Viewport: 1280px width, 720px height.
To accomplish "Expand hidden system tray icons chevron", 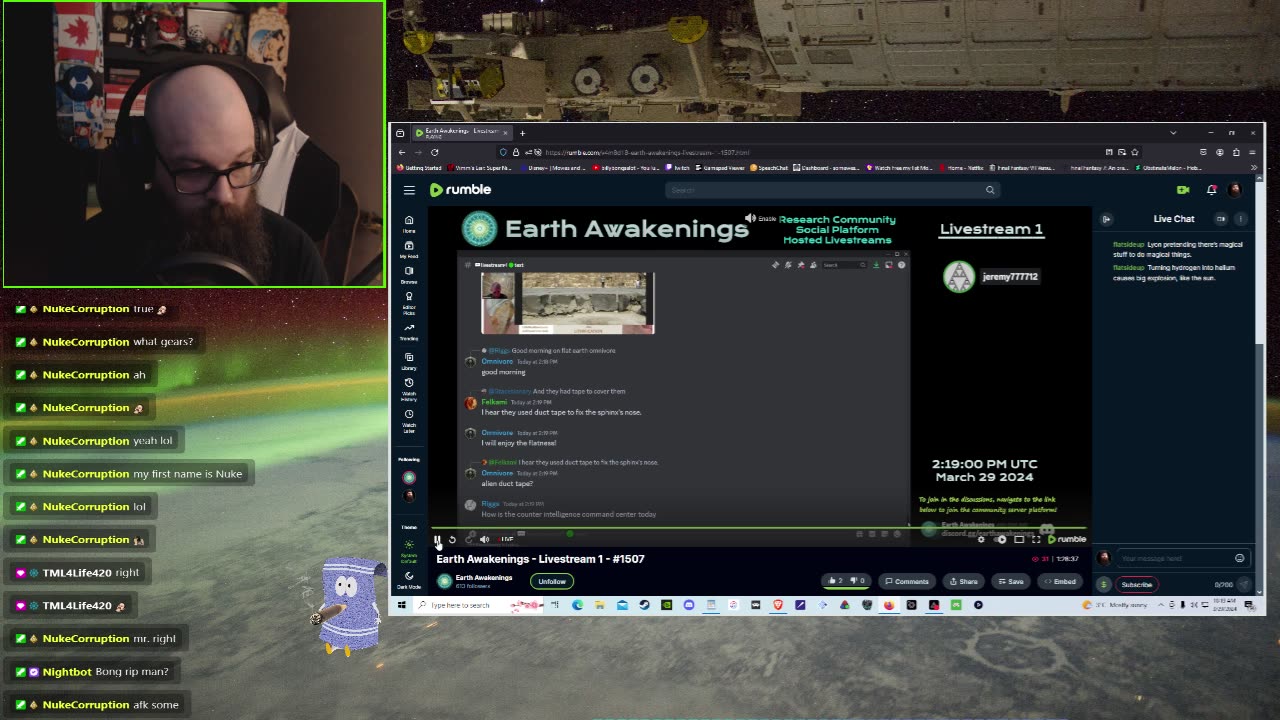I will click(x=1160, y=605).
